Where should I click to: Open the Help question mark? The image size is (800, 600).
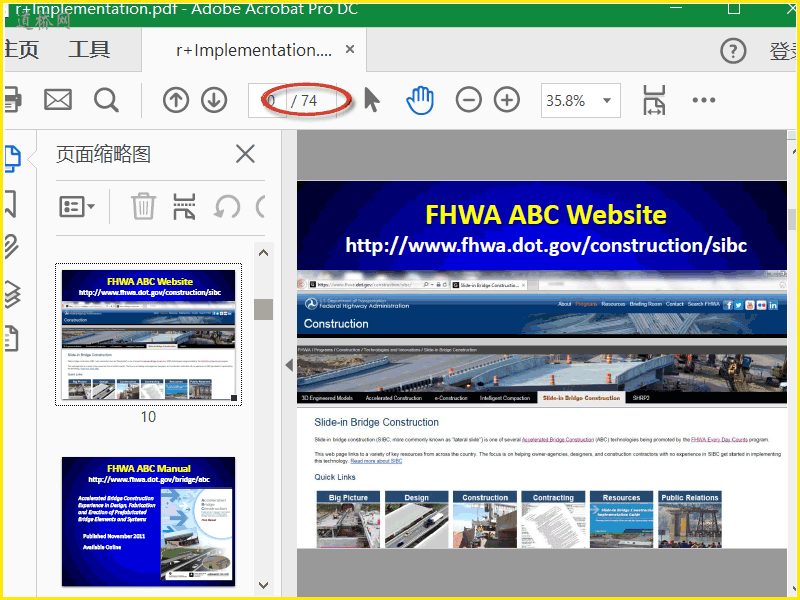coord(733,51)
